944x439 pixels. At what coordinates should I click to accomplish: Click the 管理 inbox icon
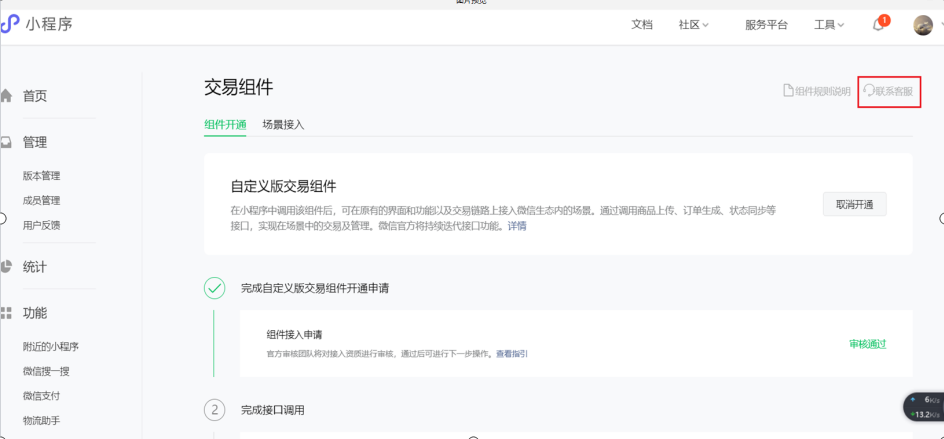click(6, 143)
